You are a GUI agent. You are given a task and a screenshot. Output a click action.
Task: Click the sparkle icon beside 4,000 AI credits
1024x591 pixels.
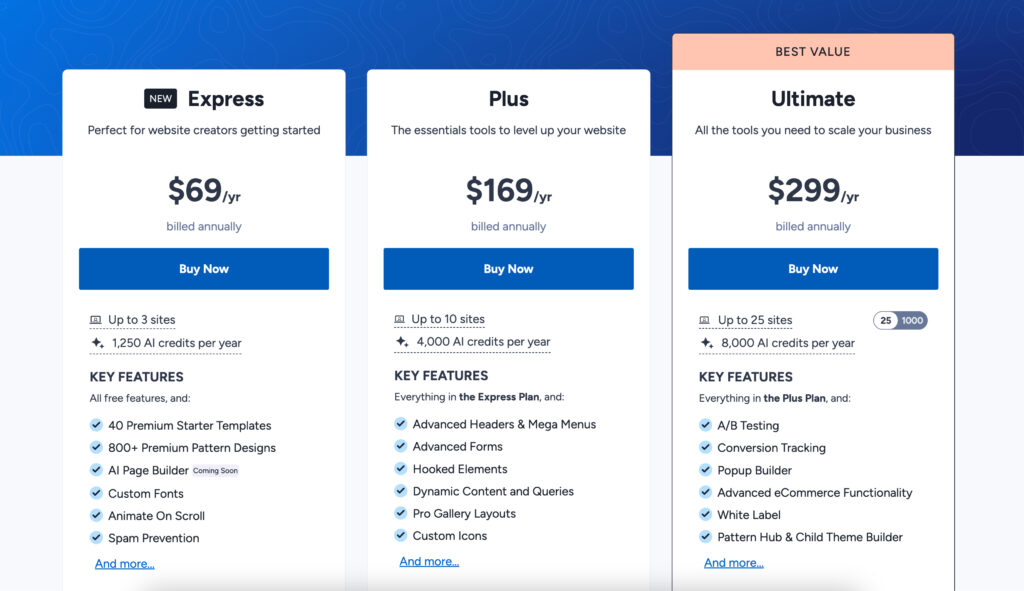coord(402,341)
